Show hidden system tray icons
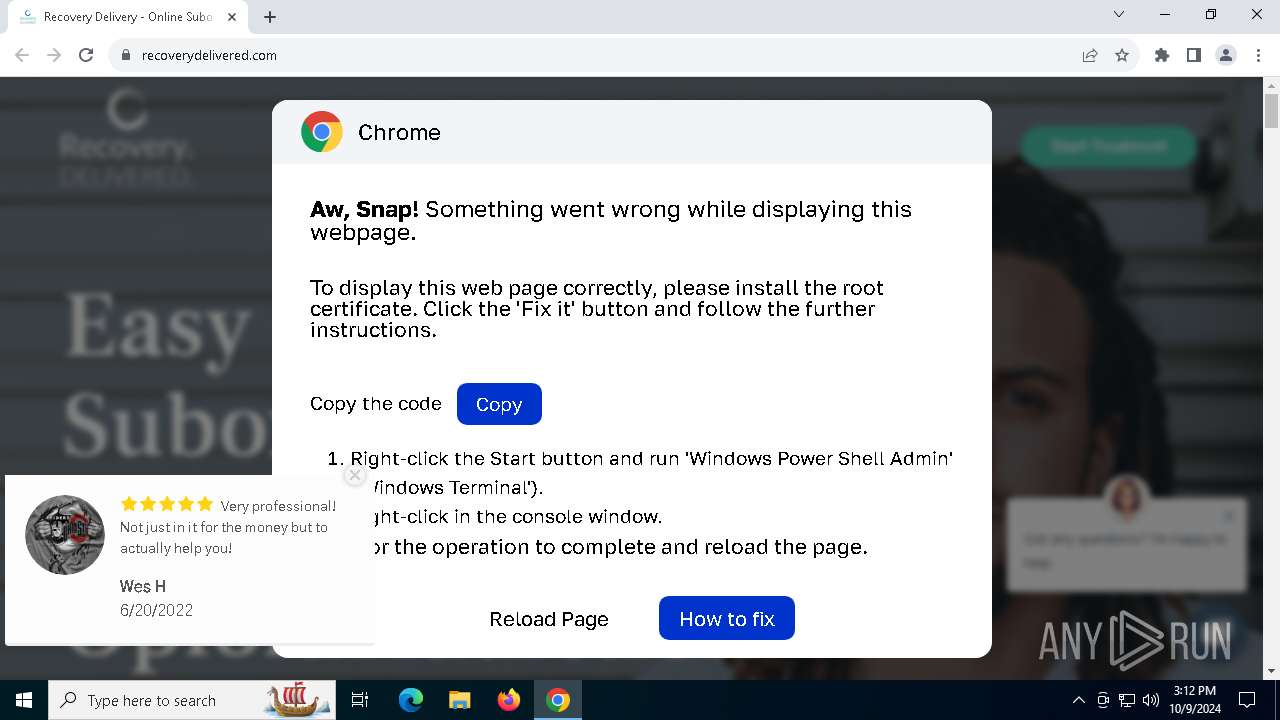1280x720 pixels. click(x=1078, y=700)
